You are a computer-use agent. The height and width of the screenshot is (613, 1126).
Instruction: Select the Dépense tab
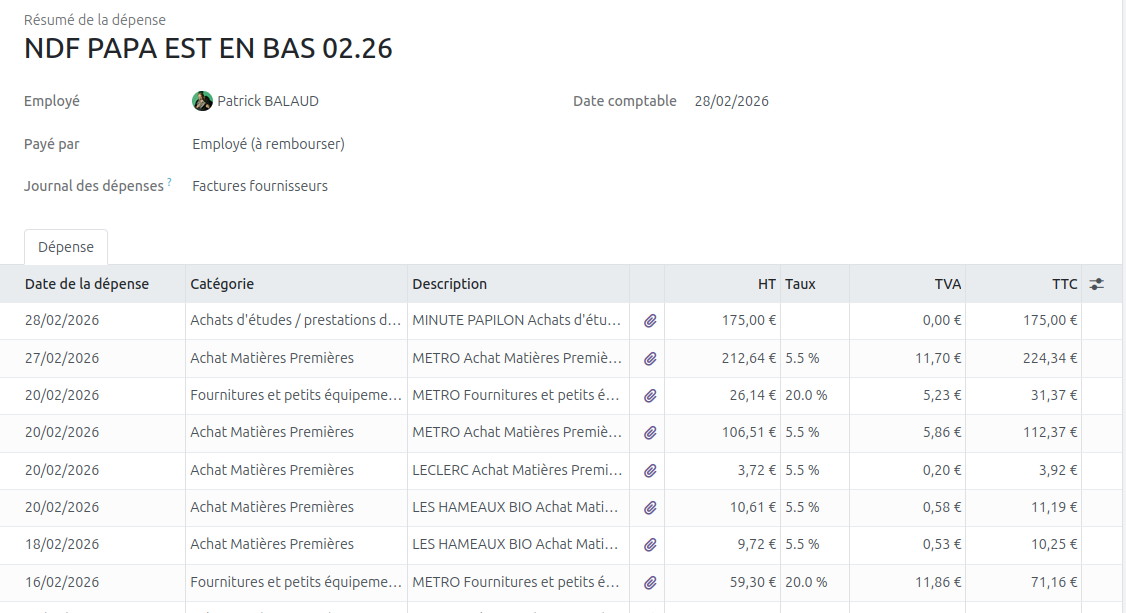(x=66, y=247)
